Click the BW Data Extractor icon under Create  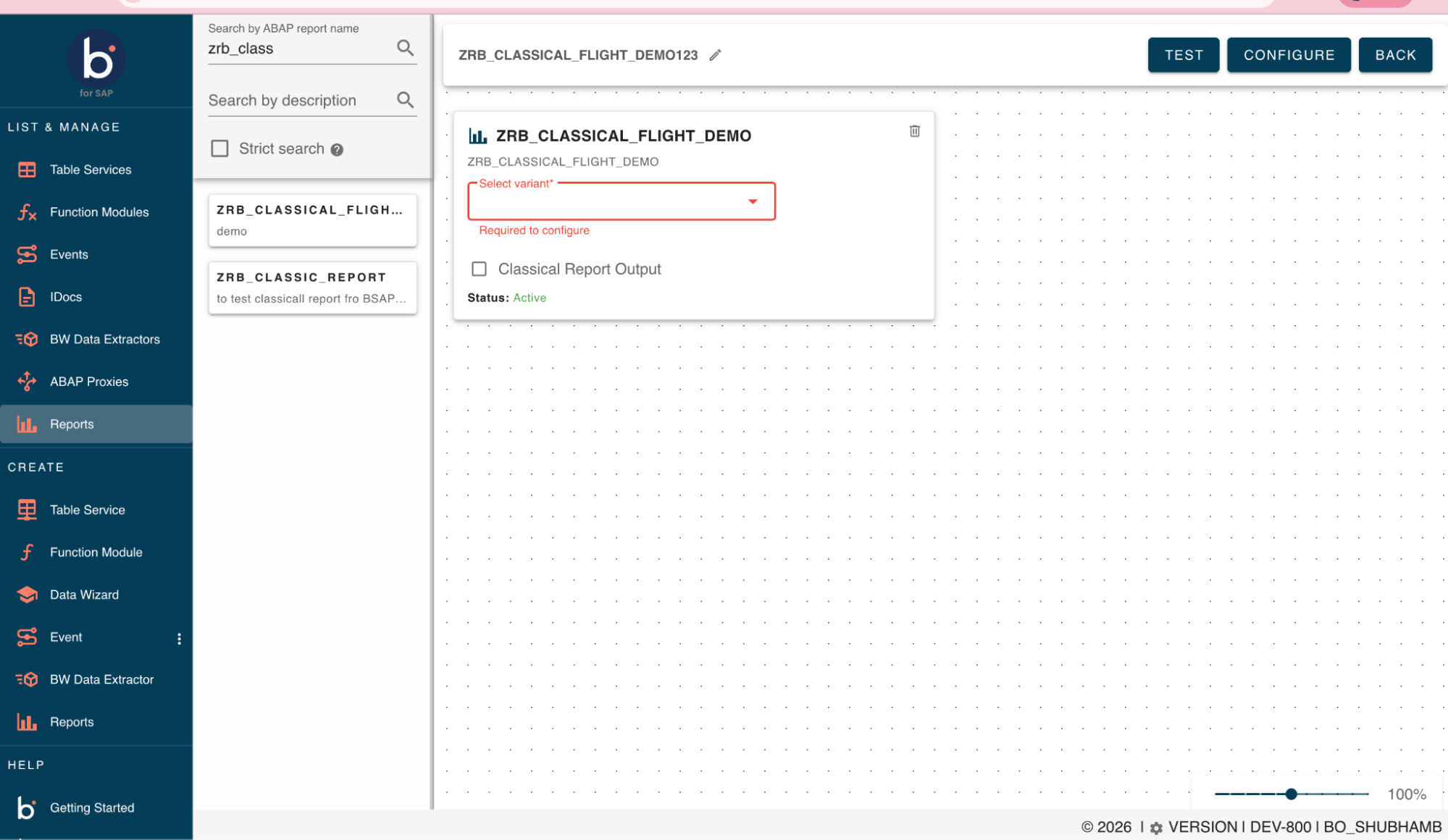(27, 679)
